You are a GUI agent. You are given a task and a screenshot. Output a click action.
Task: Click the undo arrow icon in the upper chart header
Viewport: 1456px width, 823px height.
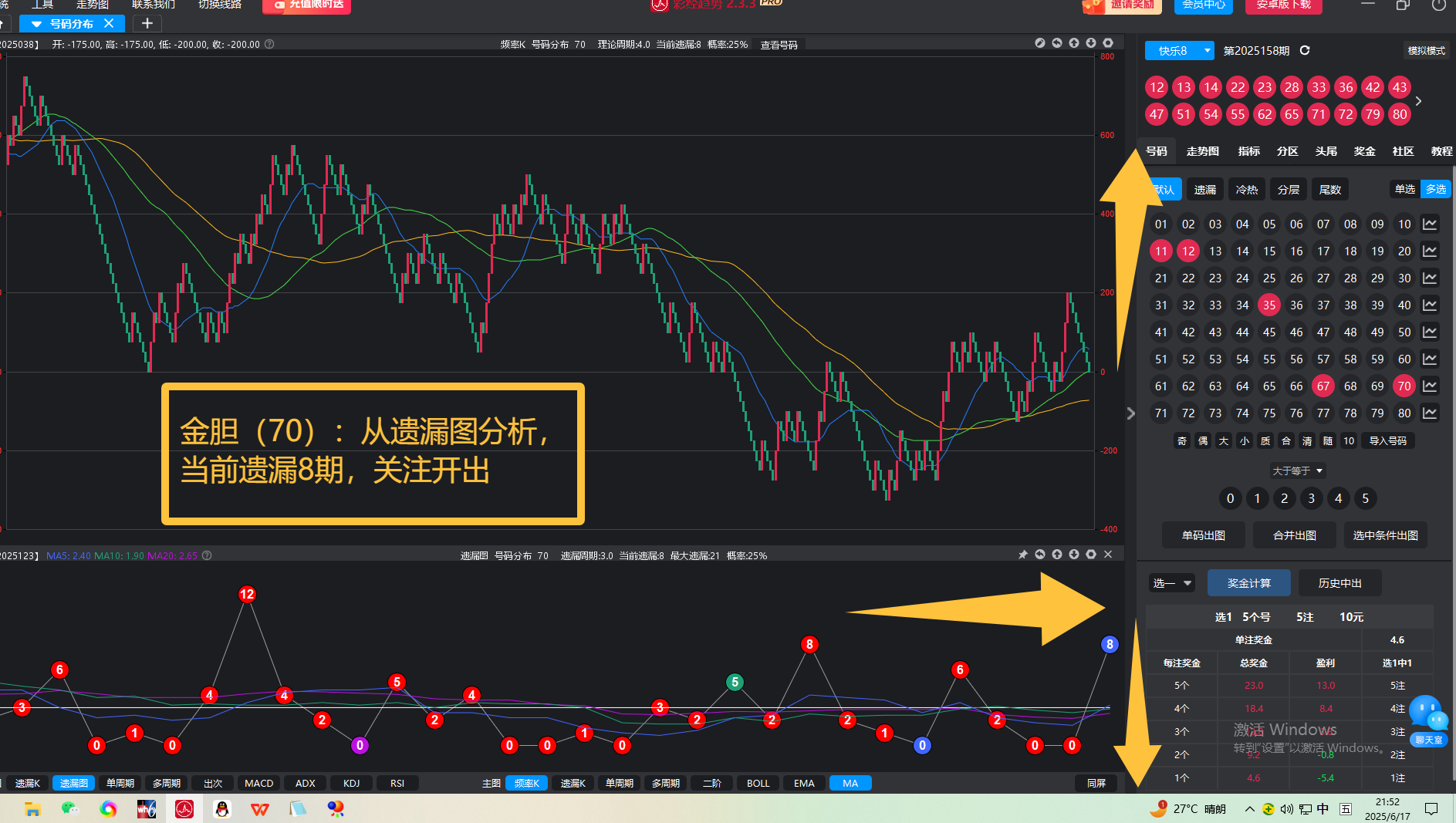click(1057, 43)
